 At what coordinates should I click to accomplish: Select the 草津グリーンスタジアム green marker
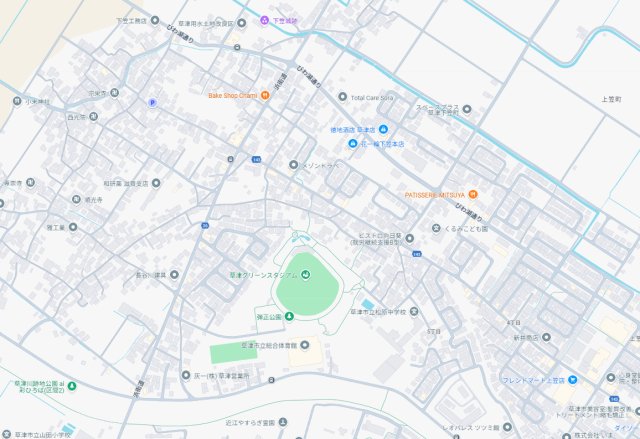point(306,274)
